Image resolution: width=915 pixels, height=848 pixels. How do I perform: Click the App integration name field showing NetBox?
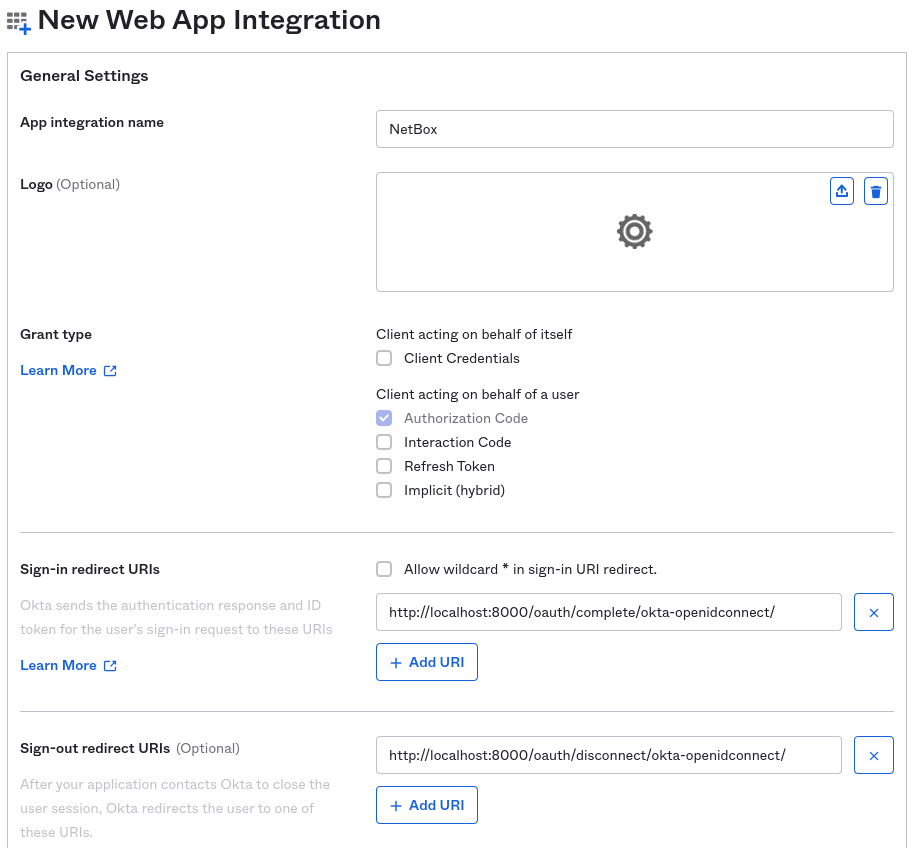click(x=634, y=128)
